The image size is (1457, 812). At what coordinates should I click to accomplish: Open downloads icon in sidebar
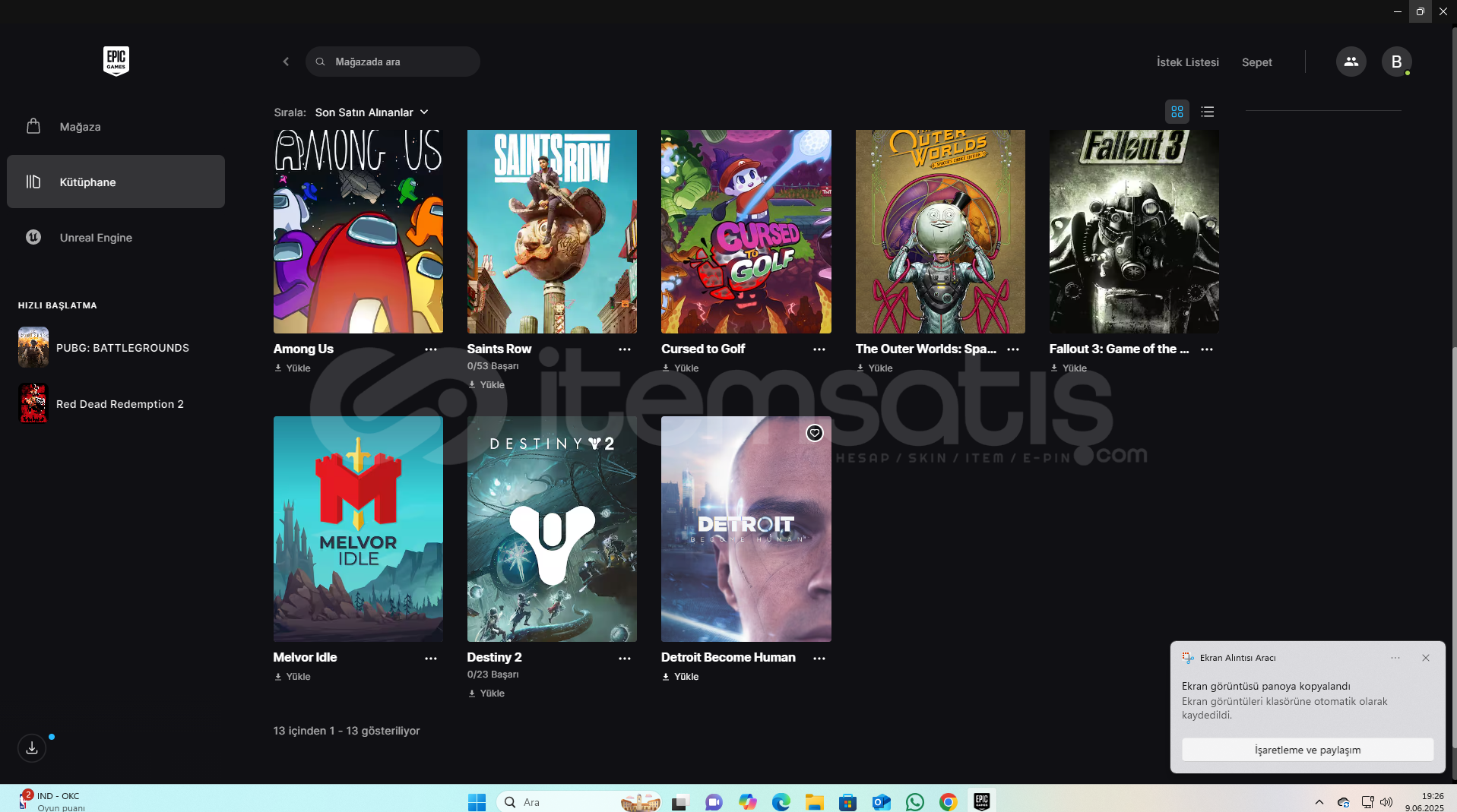pos(32,748)
